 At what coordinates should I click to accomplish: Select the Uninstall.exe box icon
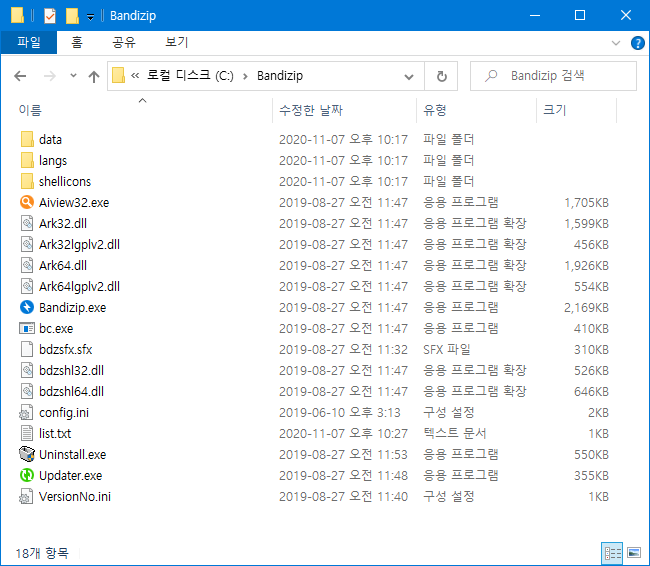click(27, 454)
